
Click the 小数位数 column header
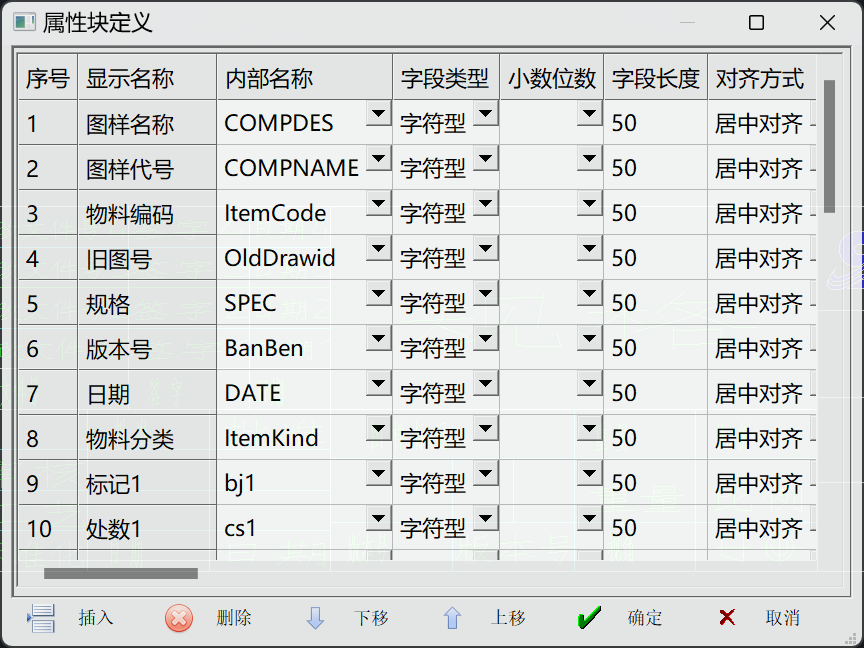pyautogui.click(x=552, y=77)
